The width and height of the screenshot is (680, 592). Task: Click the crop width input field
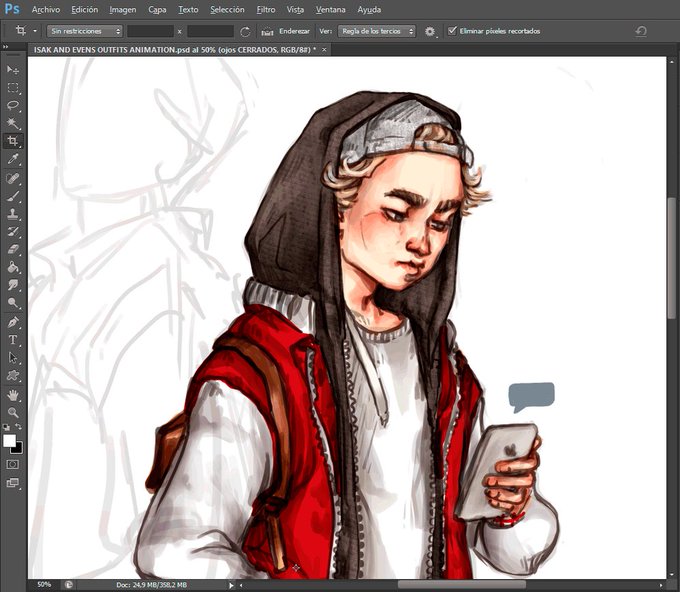click(x=150, y=31)
